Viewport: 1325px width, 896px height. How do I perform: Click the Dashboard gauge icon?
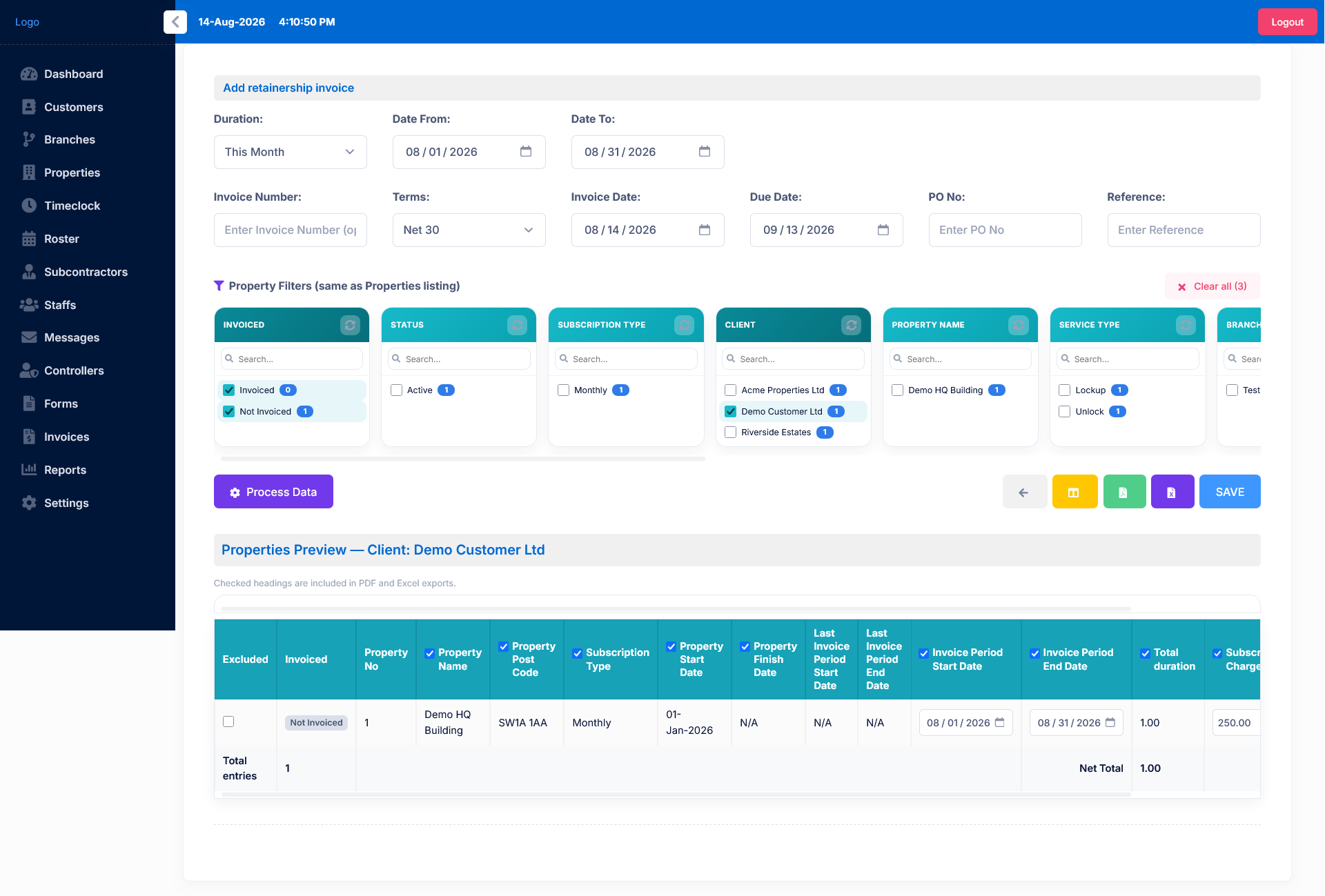click(29, 74)
